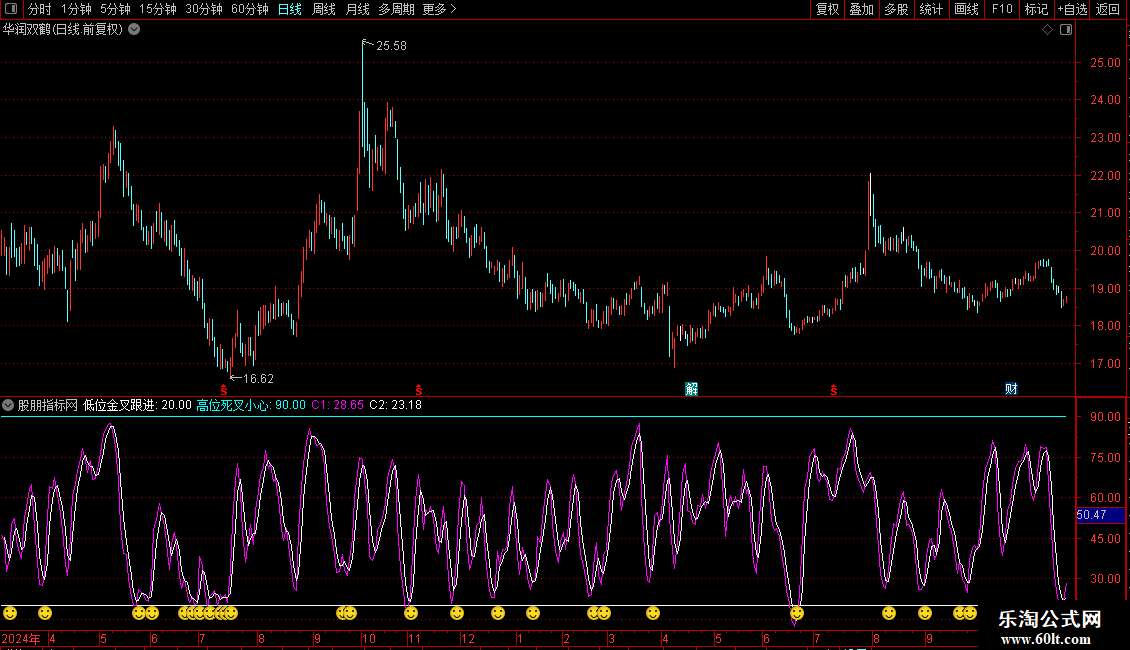Click the 解 unlock event marker
Image resolution: width=1130 pixels, height=650 pixels.
(691, 389)
